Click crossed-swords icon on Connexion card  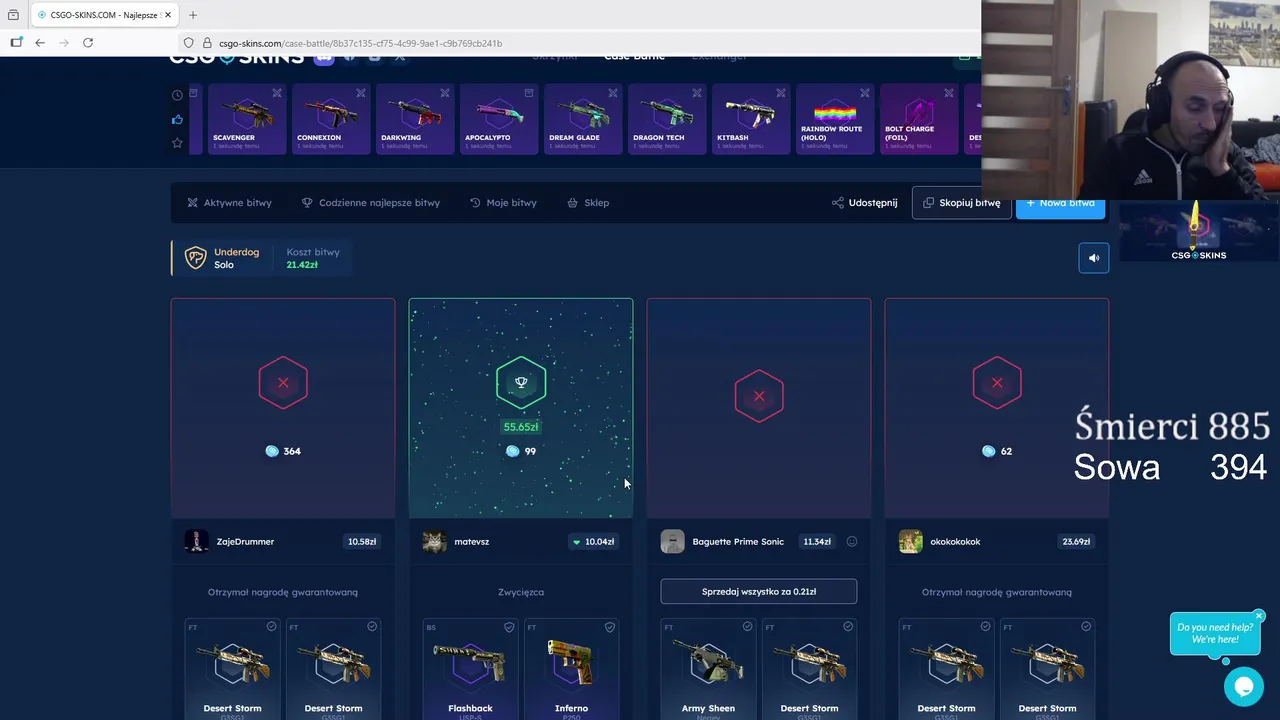361,93
